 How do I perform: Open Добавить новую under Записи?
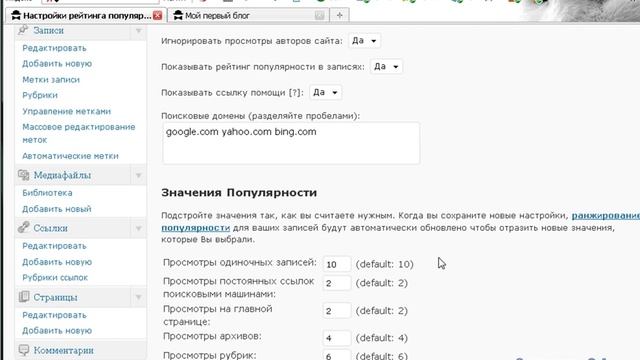tap(57, 64)
